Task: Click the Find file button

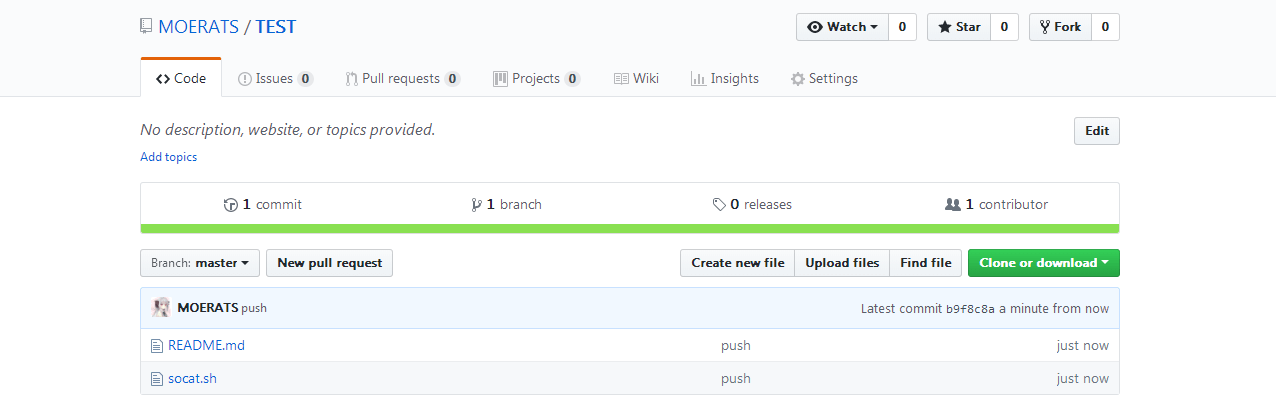Action: point(926,263)
